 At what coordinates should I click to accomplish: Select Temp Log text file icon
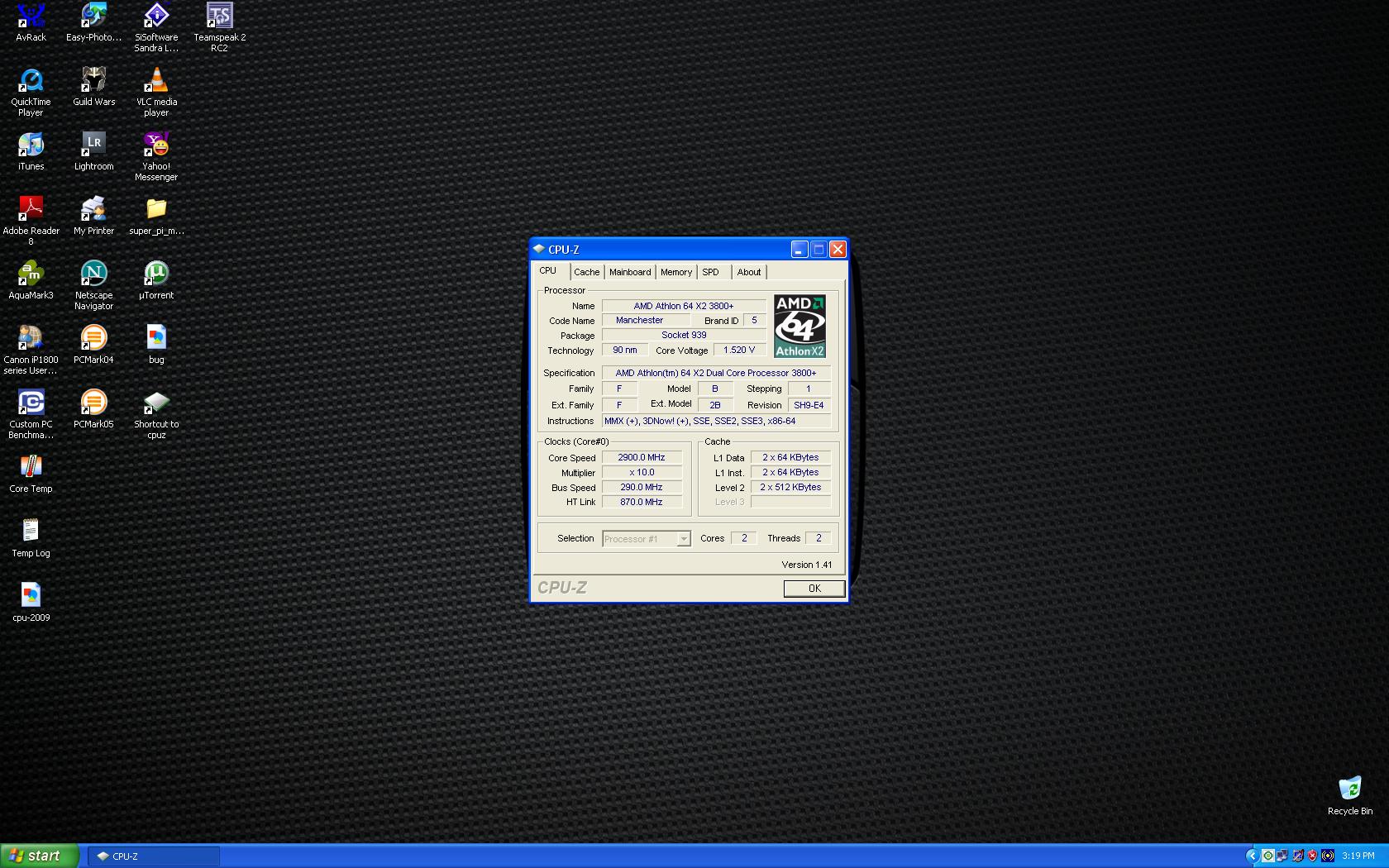(x=31, y=538)
